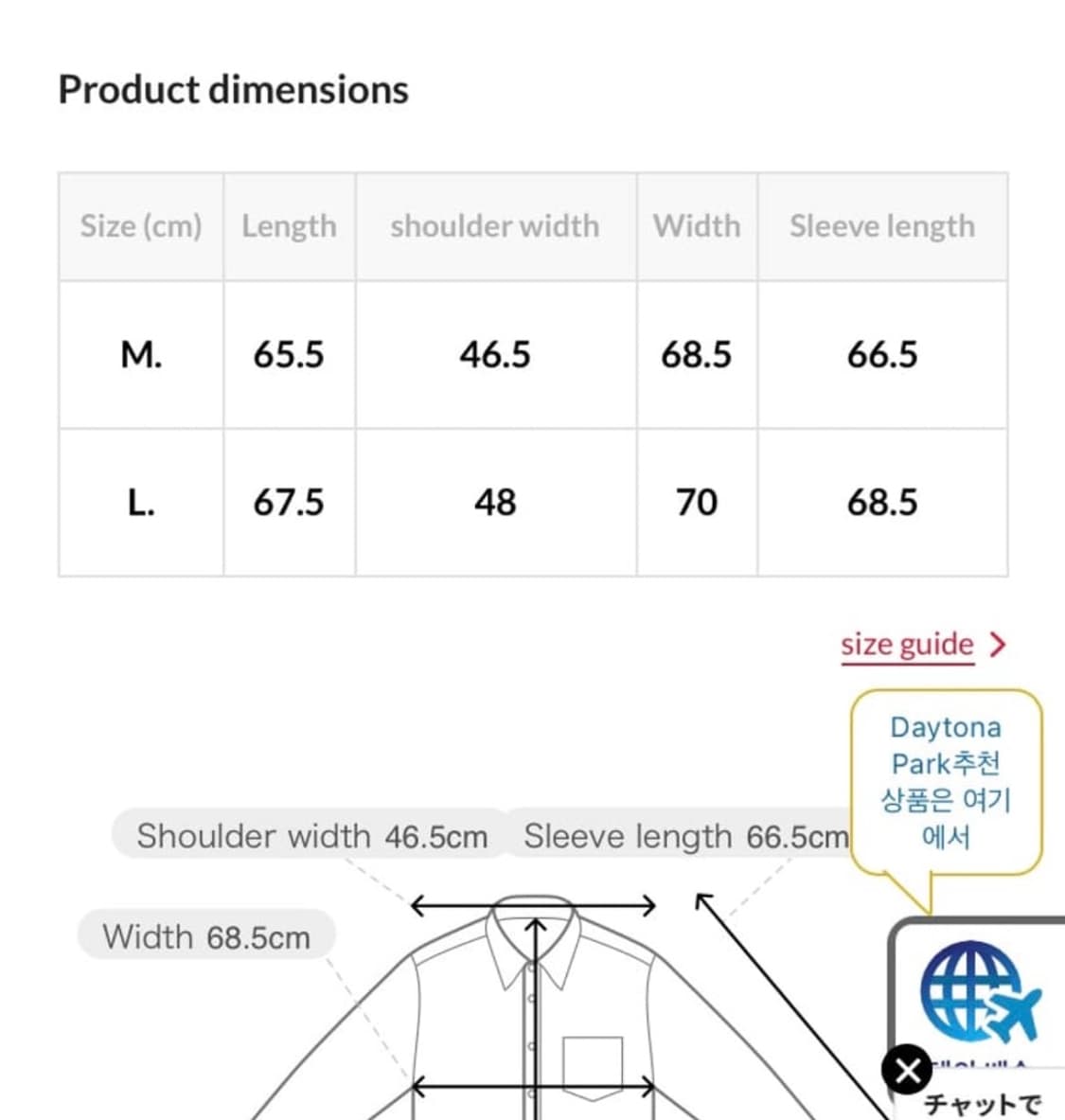
Task: Click the Sleeve length 66.5cm diagram label
Action: pos(684,836)
